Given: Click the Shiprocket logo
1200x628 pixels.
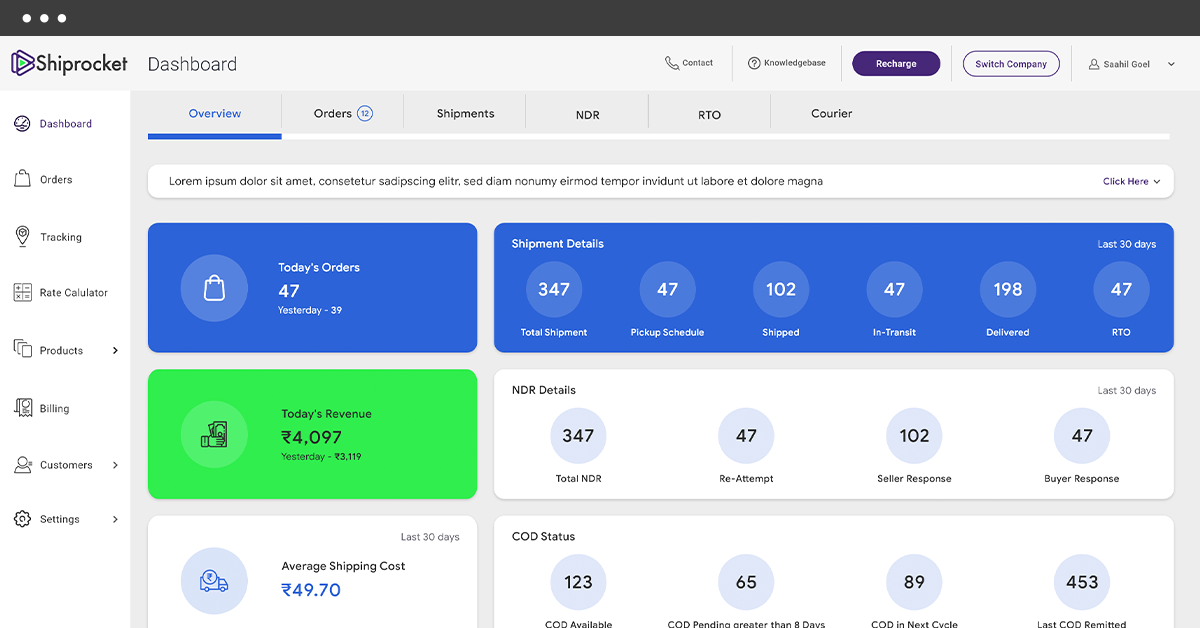Looking at the screenshot, I should tap(69, 63).
